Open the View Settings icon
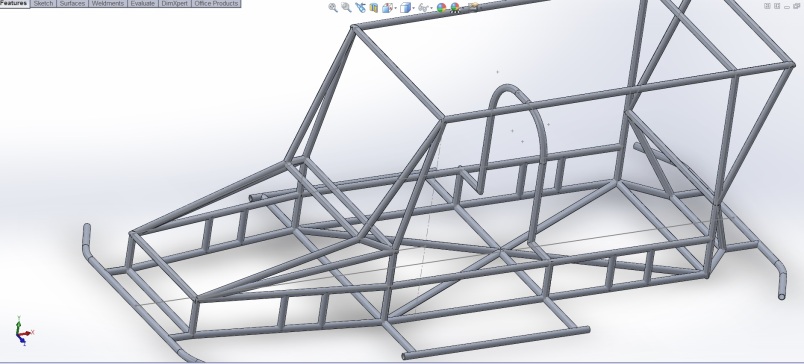 pyautogui.click(x=473, y=6)
